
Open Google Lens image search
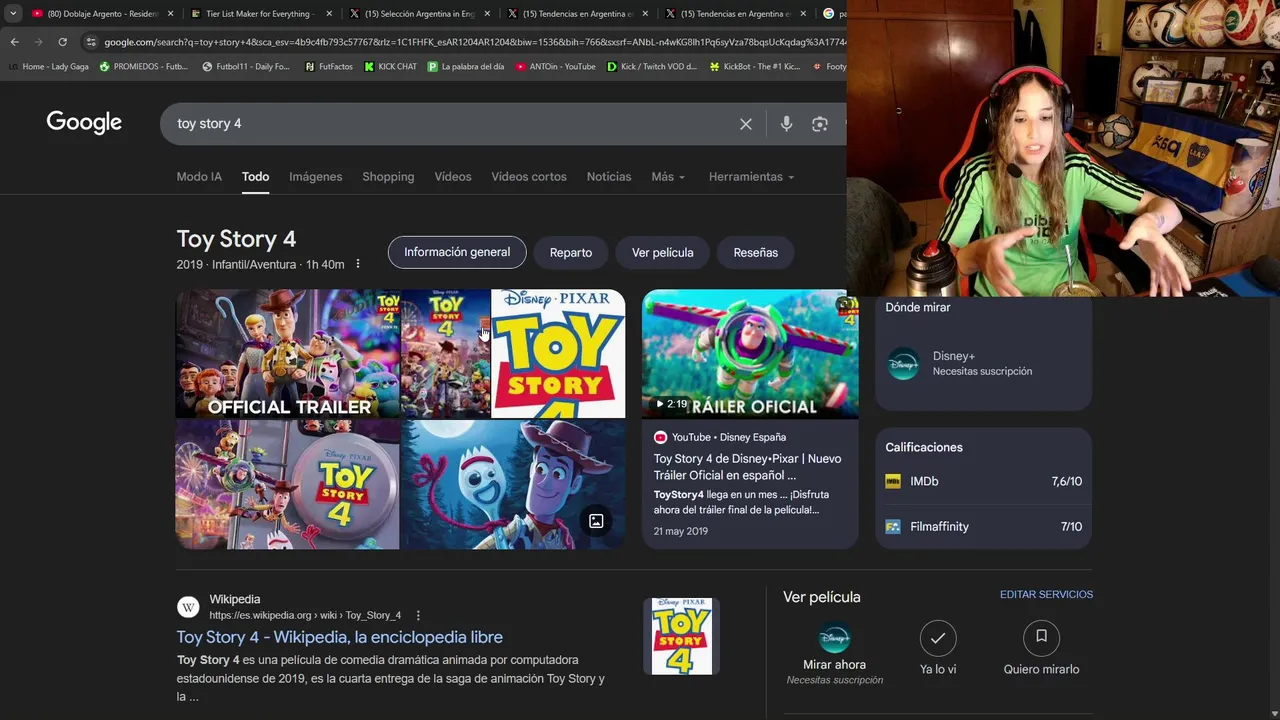[x=820, y=124]
